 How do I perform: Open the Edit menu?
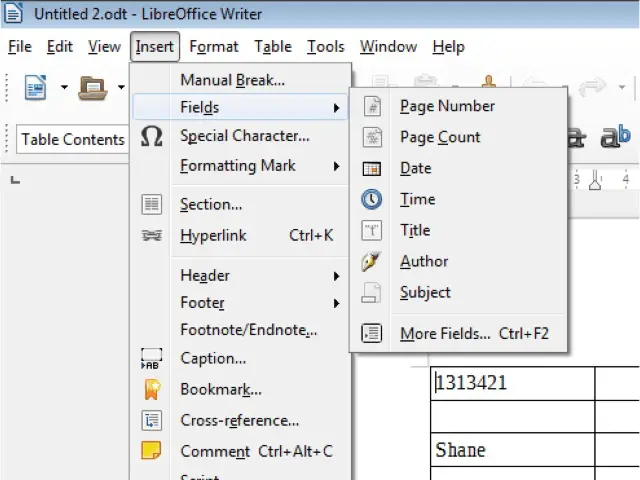pyautogui.click(x=60, y=47)
